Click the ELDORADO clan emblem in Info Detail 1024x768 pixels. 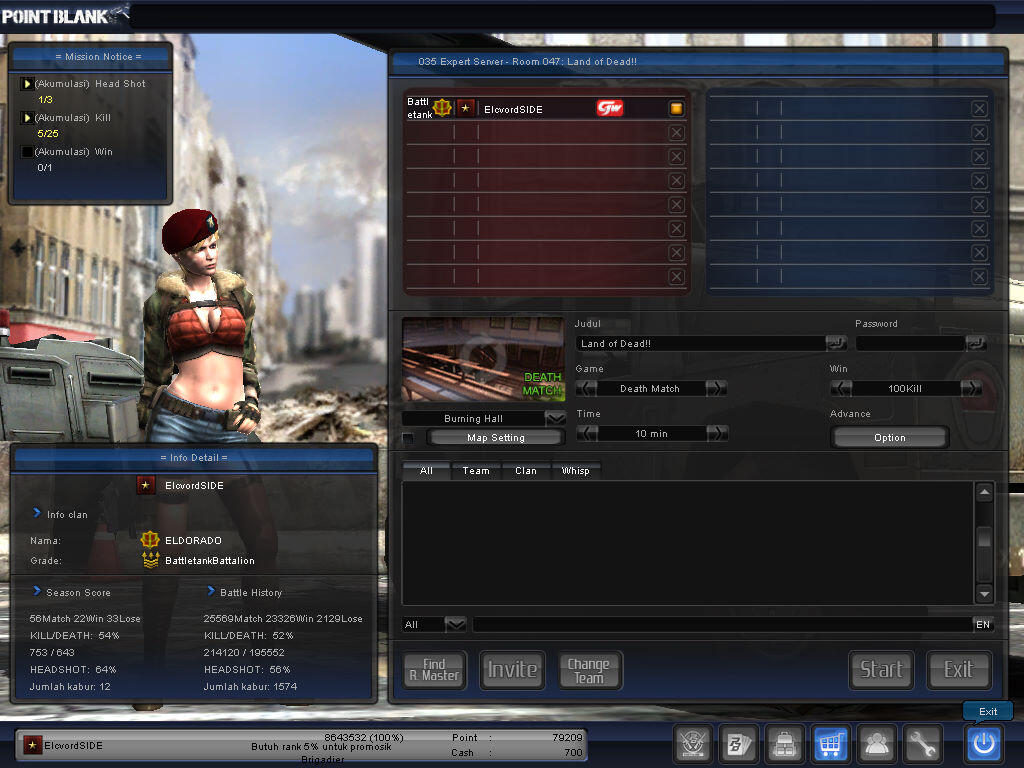point(150,539)
